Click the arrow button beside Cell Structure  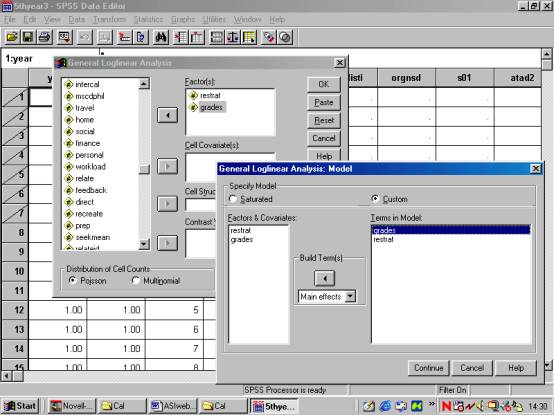[167, 204]
